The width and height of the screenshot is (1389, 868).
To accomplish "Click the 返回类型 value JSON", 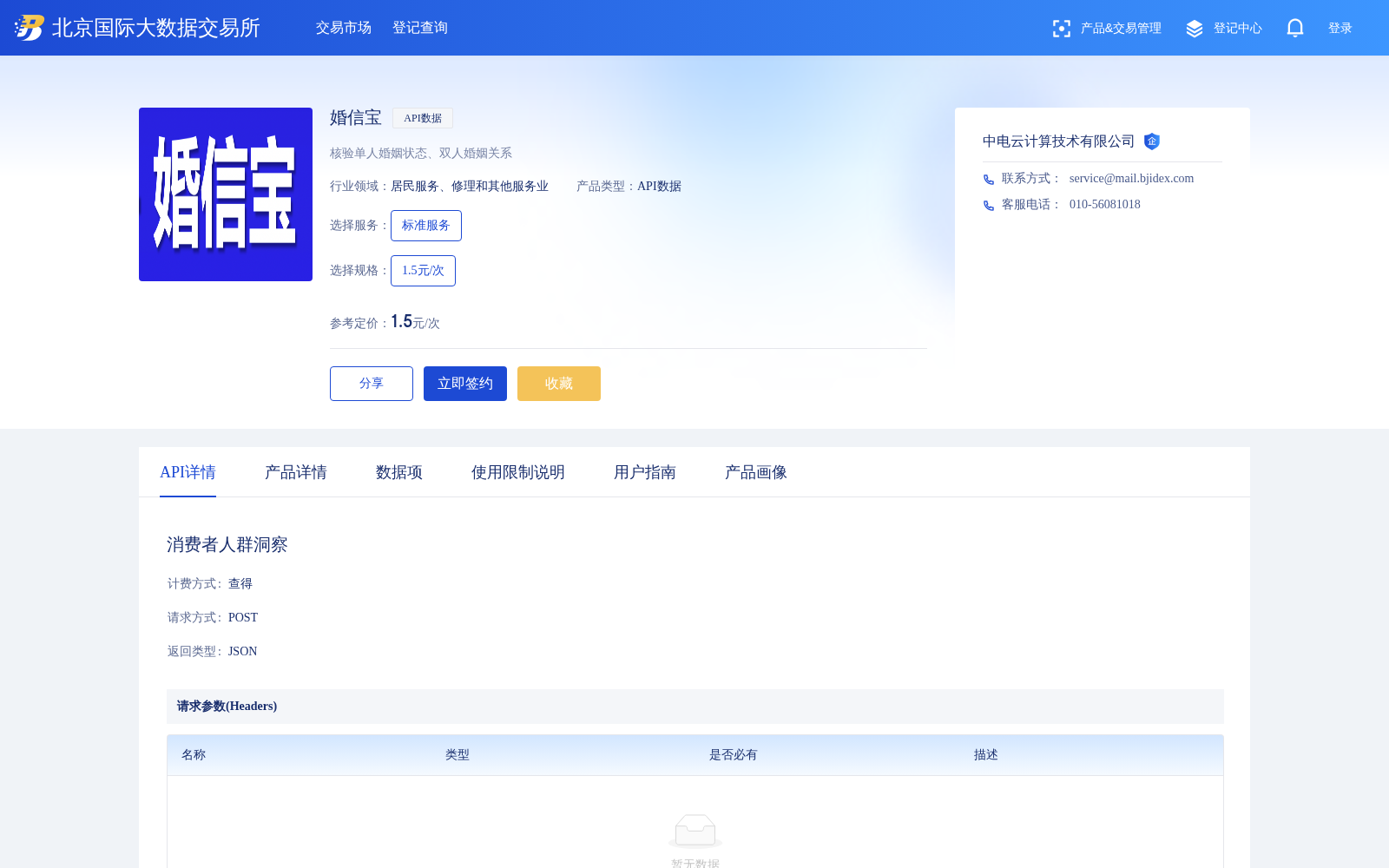I will 242,652.
